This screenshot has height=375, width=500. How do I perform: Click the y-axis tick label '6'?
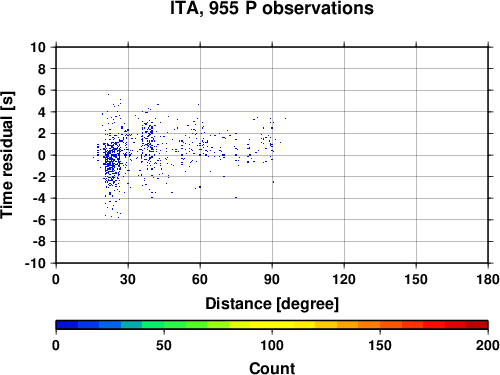pyautogui.click(x=42, y=90)
